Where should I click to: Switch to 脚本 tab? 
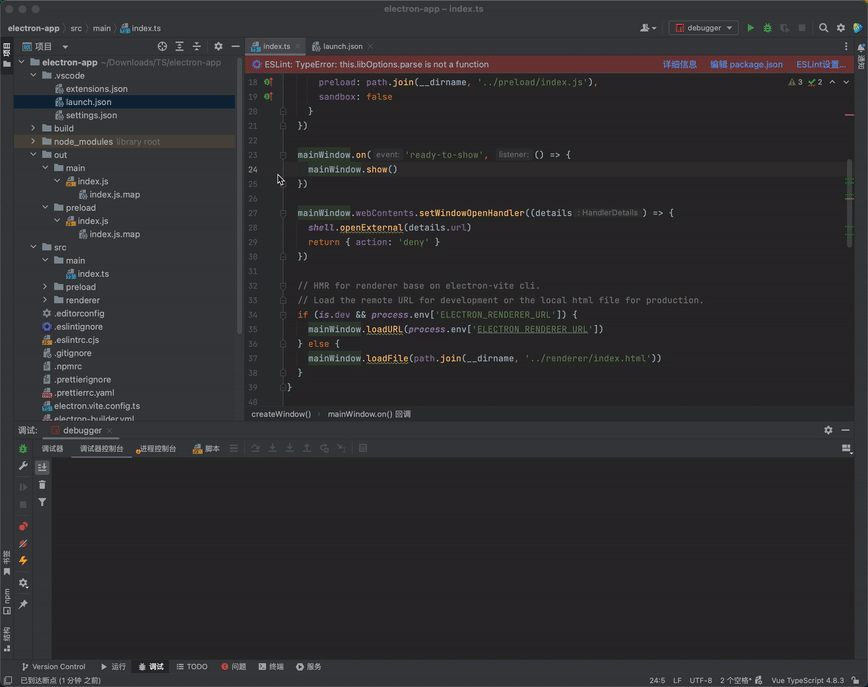click(206, 449)
